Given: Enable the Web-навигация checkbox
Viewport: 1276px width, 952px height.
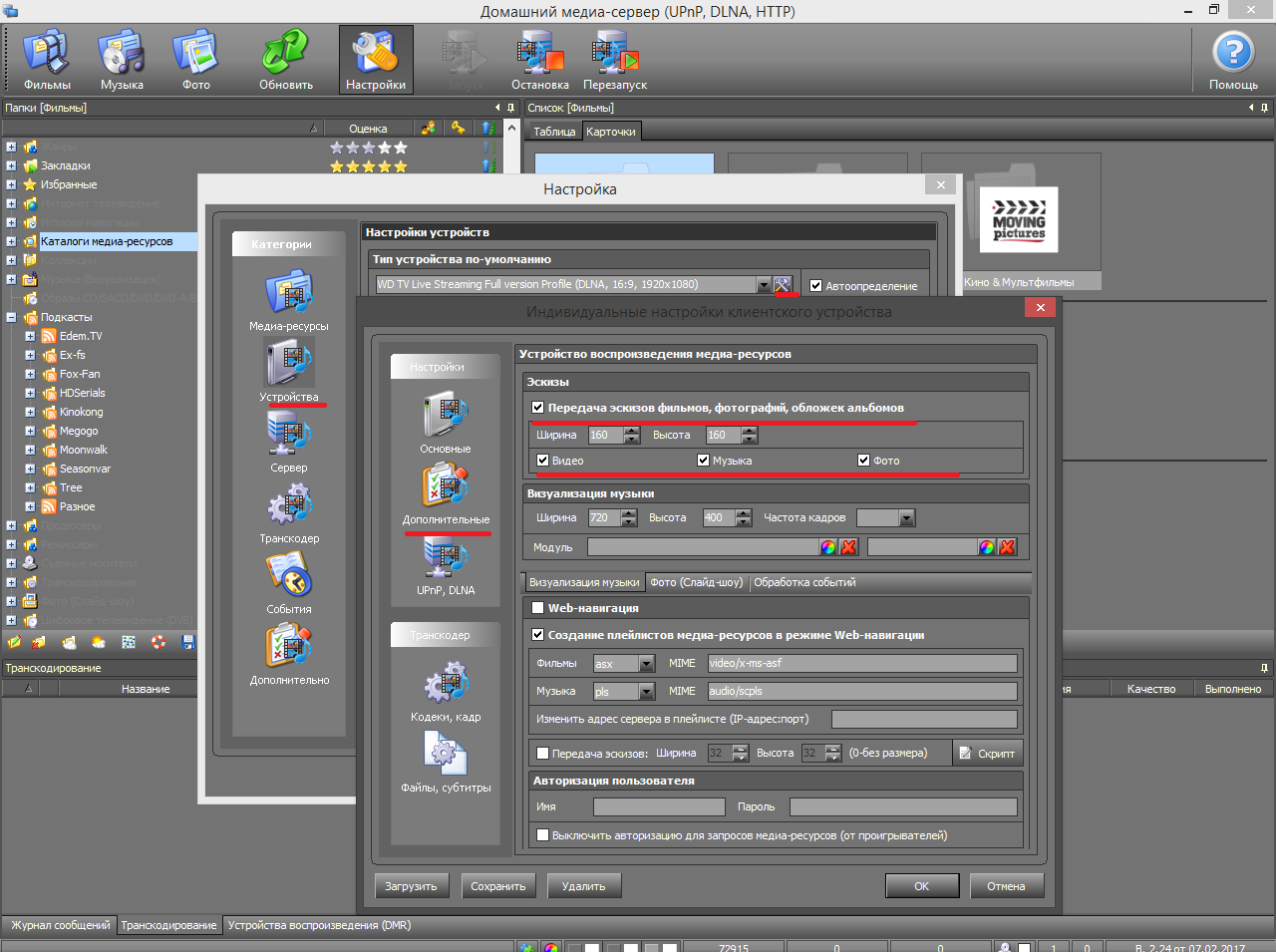Looking at the screenshot, I should click(538, 608).
